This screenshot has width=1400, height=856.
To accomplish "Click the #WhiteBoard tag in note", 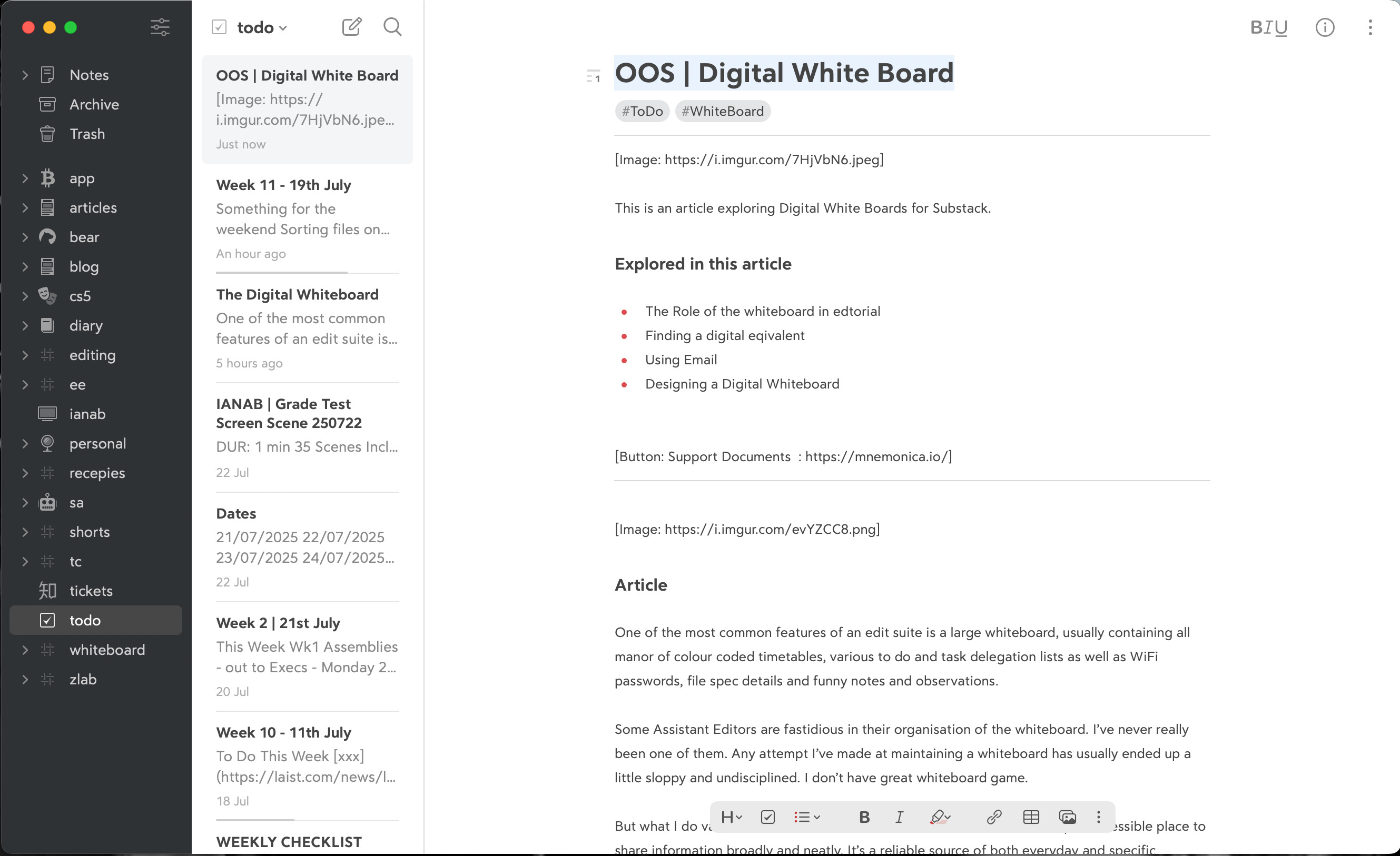I will [722, 111].
